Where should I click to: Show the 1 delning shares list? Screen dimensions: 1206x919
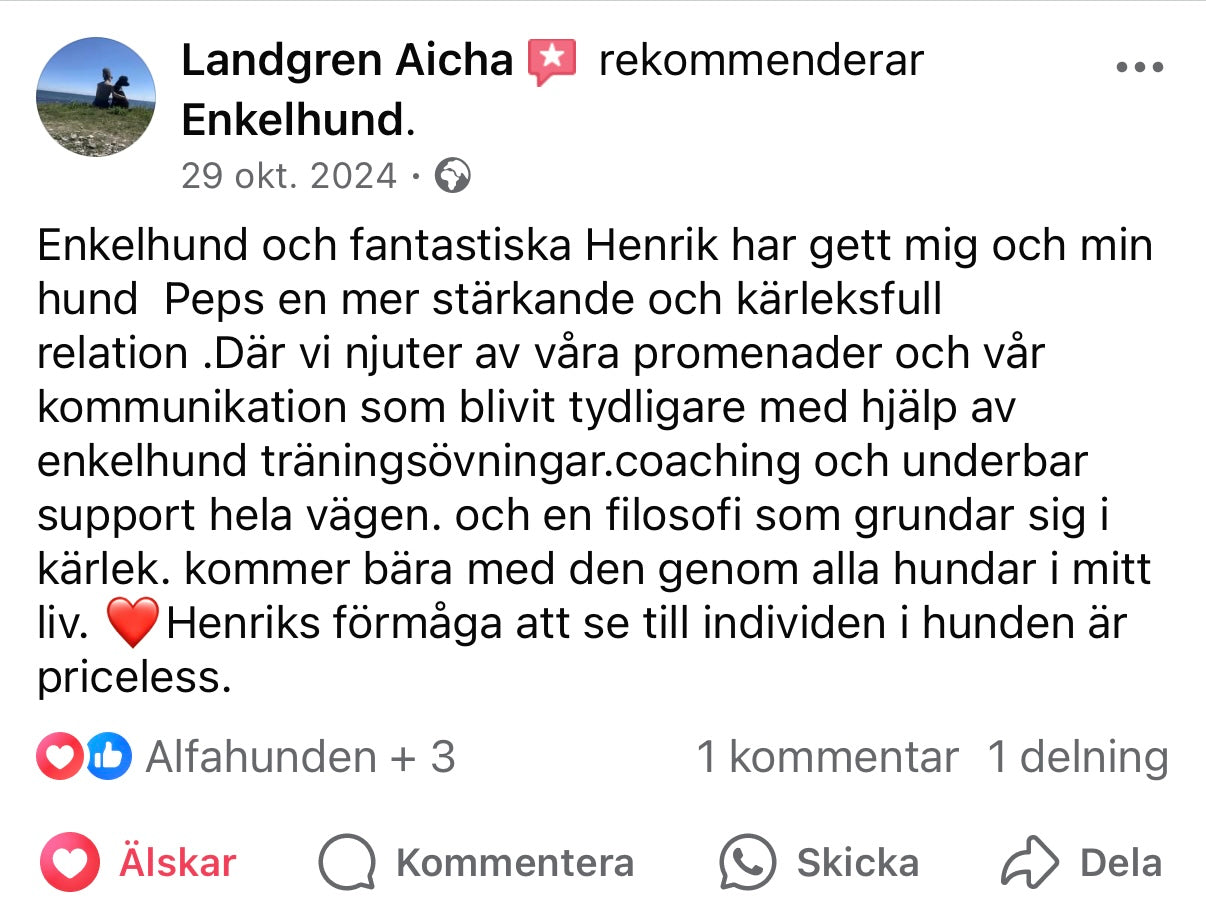tap(1078, 757)
